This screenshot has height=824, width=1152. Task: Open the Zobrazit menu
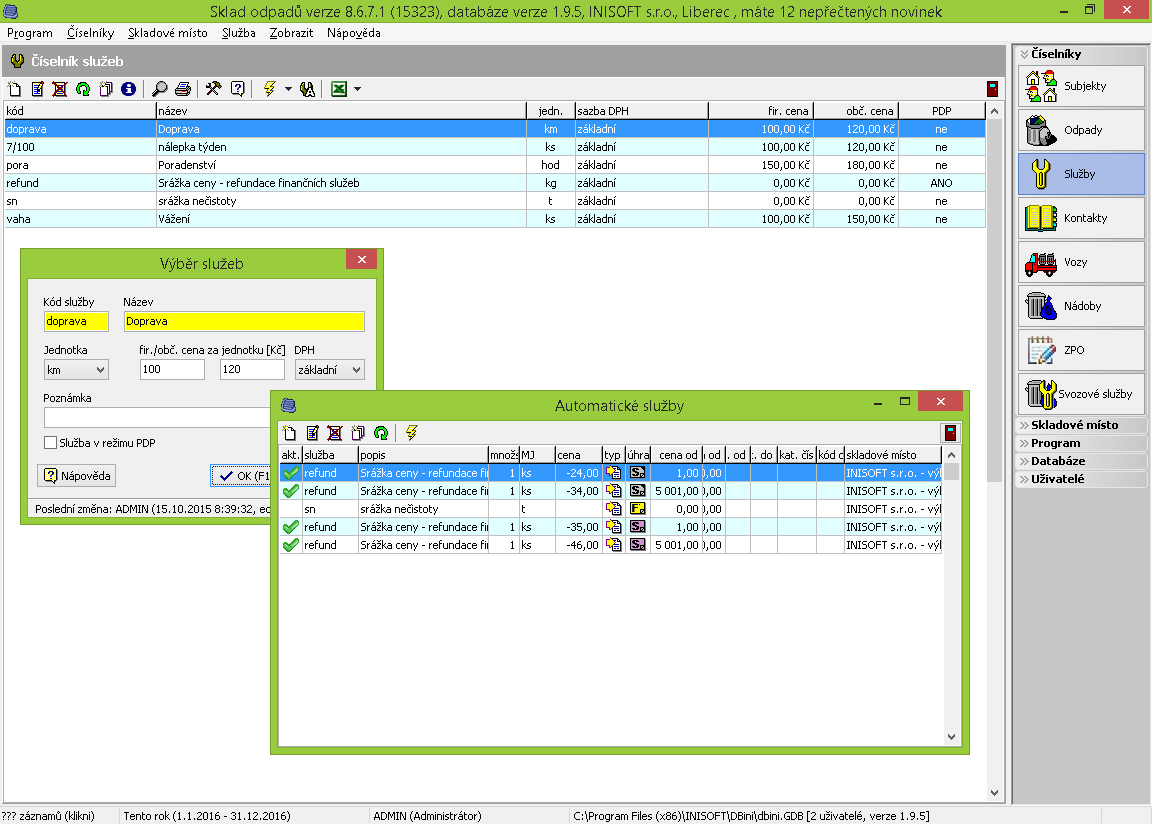click(x=291, y=33)
